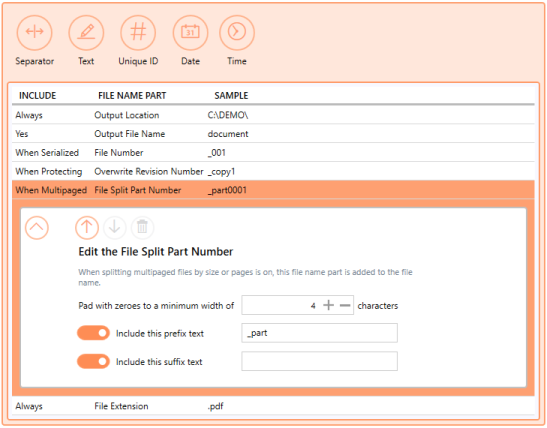Click the When Protecting include cell

tap(49, 171)
